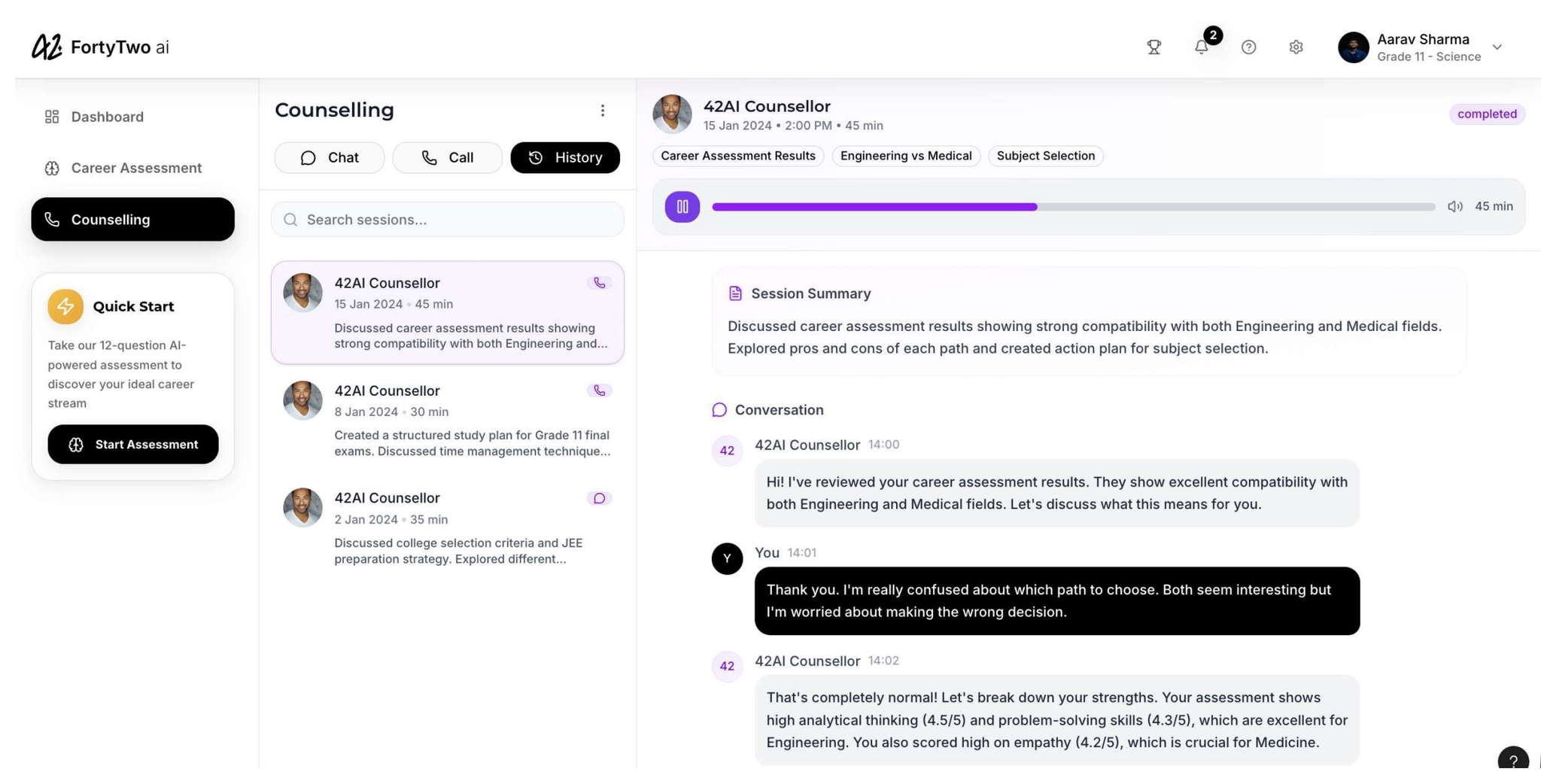Select the History tab
This screenshot has width=1541, height=784.
point(565,157)
